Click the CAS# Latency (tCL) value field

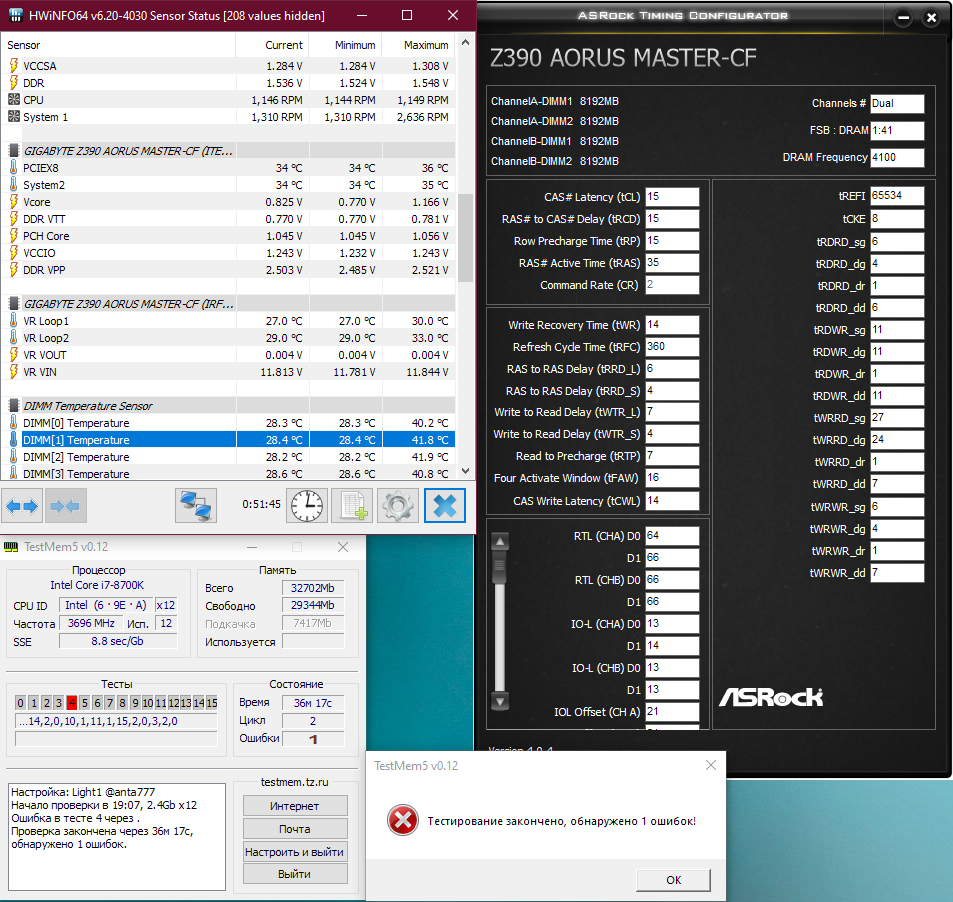coord(672,196)
